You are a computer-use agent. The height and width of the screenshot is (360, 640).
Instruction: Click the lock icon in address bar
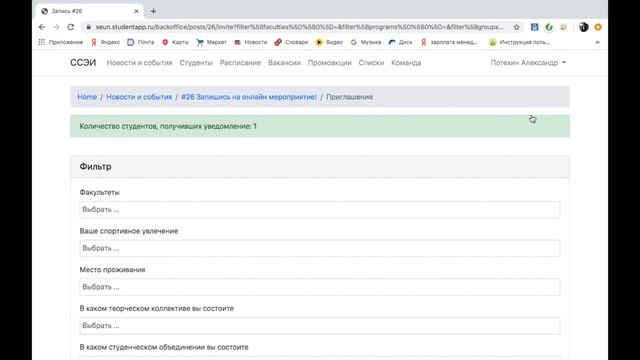coord(88,27)
